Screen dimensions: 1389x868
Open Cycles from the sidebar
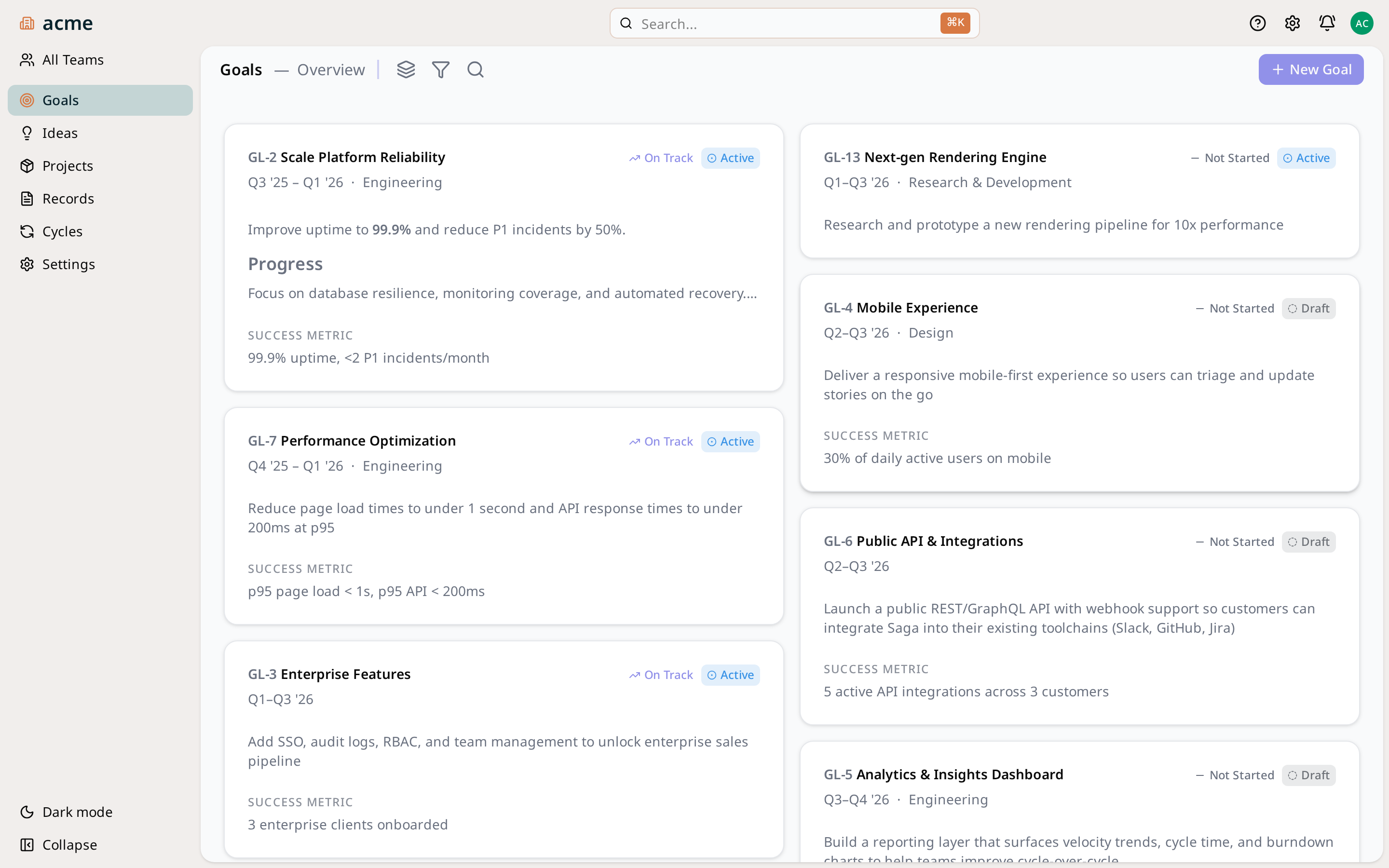pos(62,231)
